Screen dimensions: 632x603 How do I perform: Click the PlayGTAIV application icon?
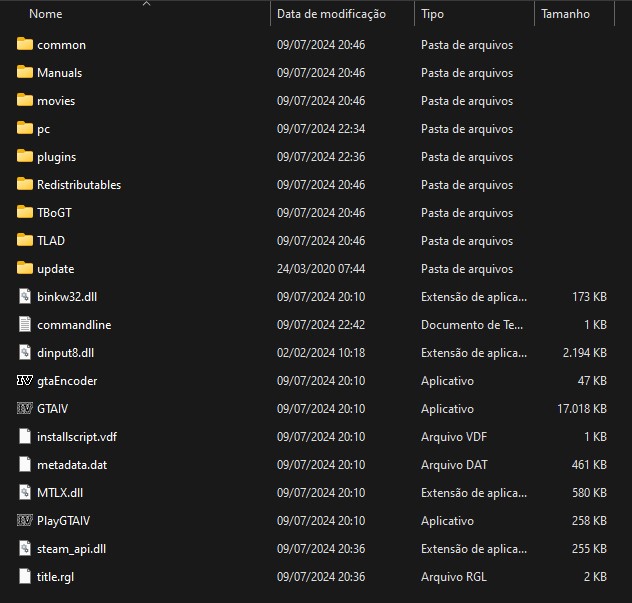(25, 520)
